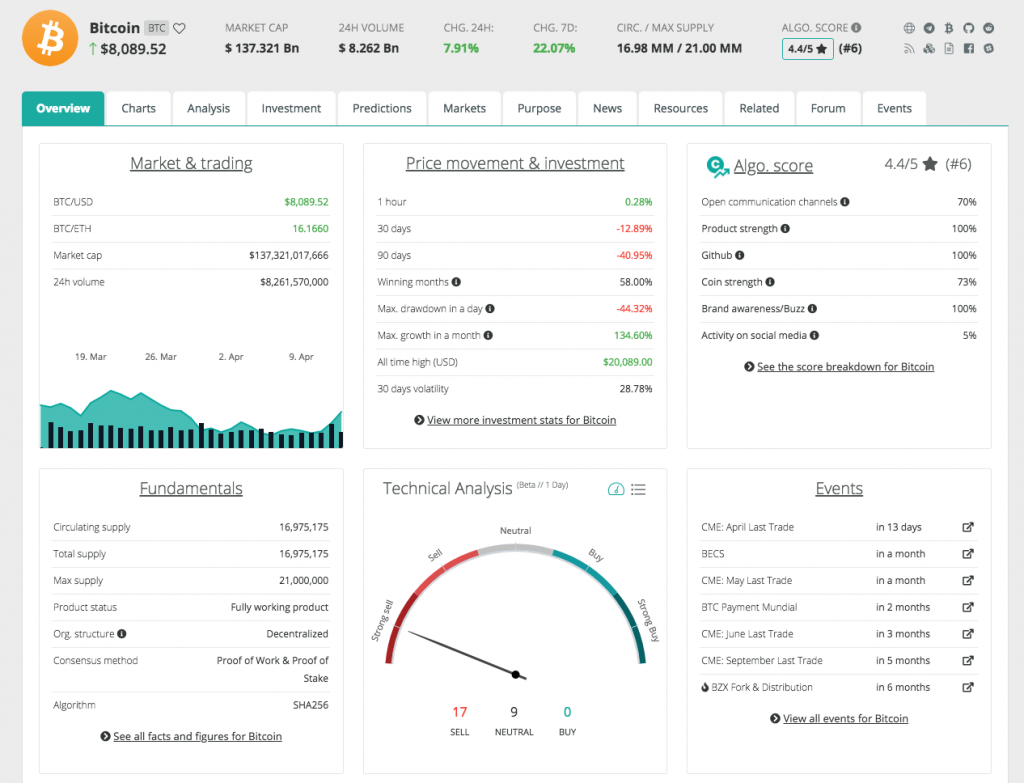Open external link for BECS event
This screenshot has width=1024, height=783.
click(967, 554)
